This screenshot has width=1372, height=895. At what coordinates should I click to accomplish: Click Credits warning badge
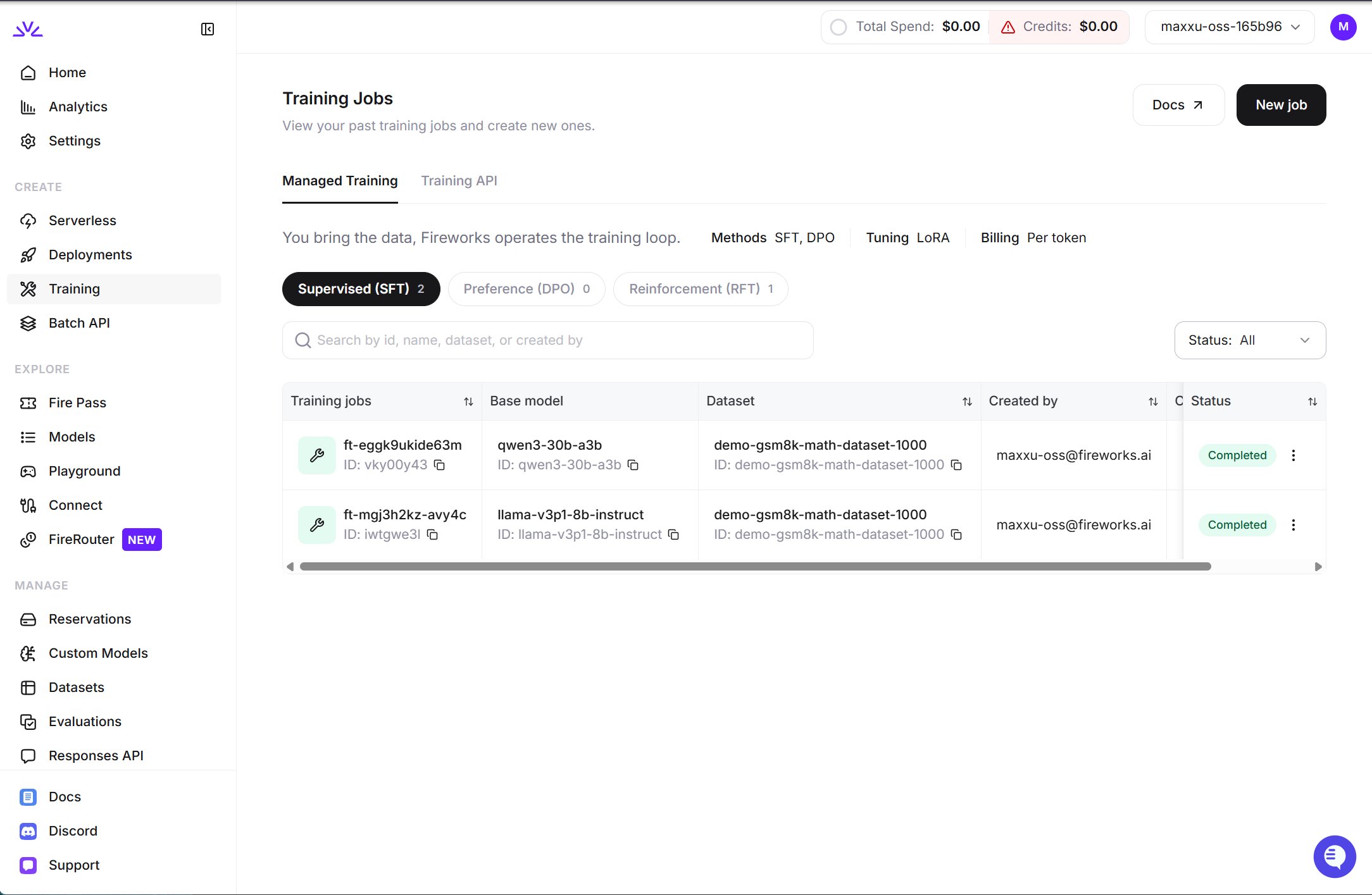click(1059, 27)
